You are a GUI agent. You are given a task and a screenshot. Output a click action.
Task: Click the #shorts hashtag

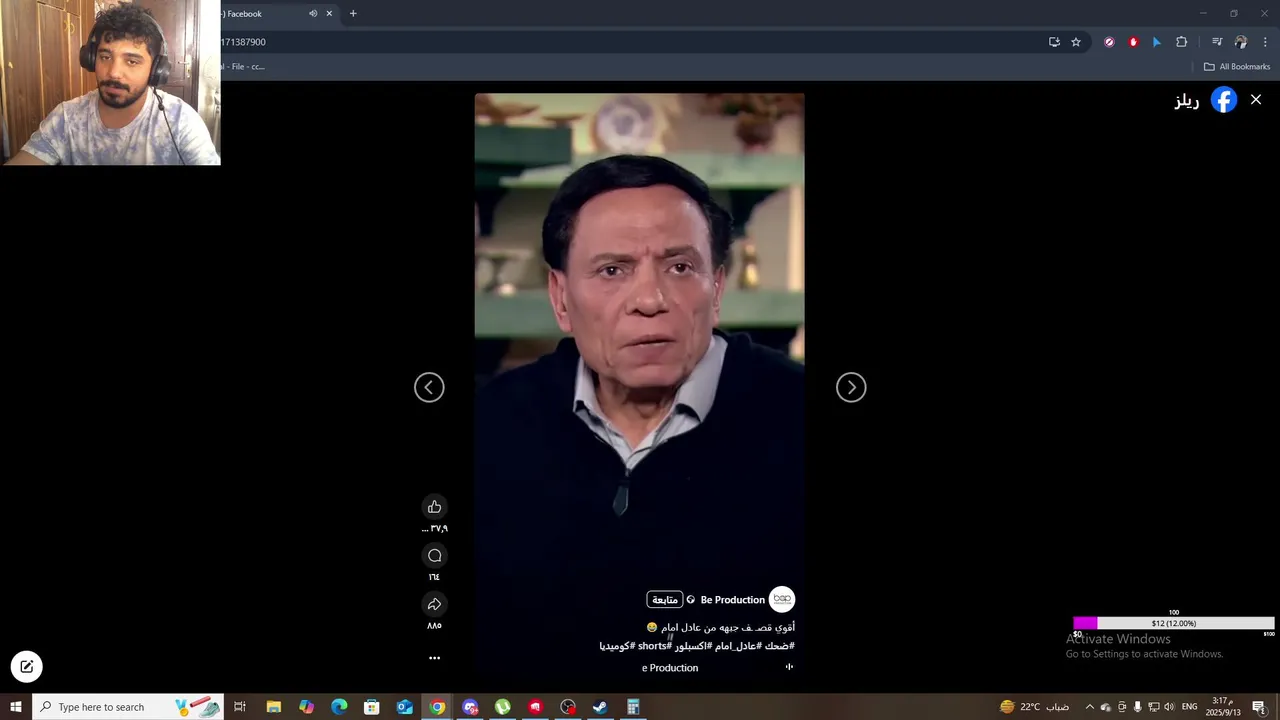click(655, 646)
